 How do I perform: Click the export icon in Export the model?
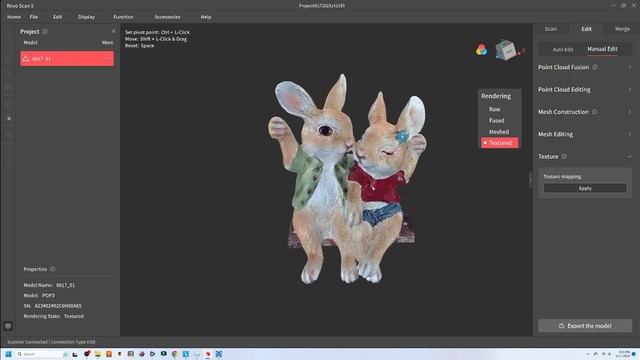tap(561, 326)
